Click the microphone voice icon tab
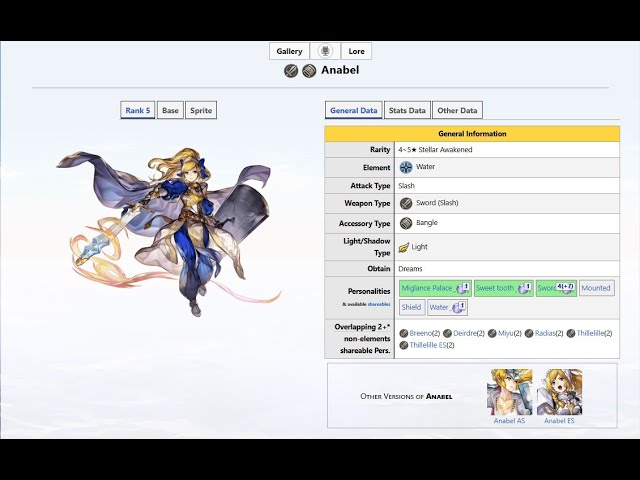 click(x=325, y=51)
